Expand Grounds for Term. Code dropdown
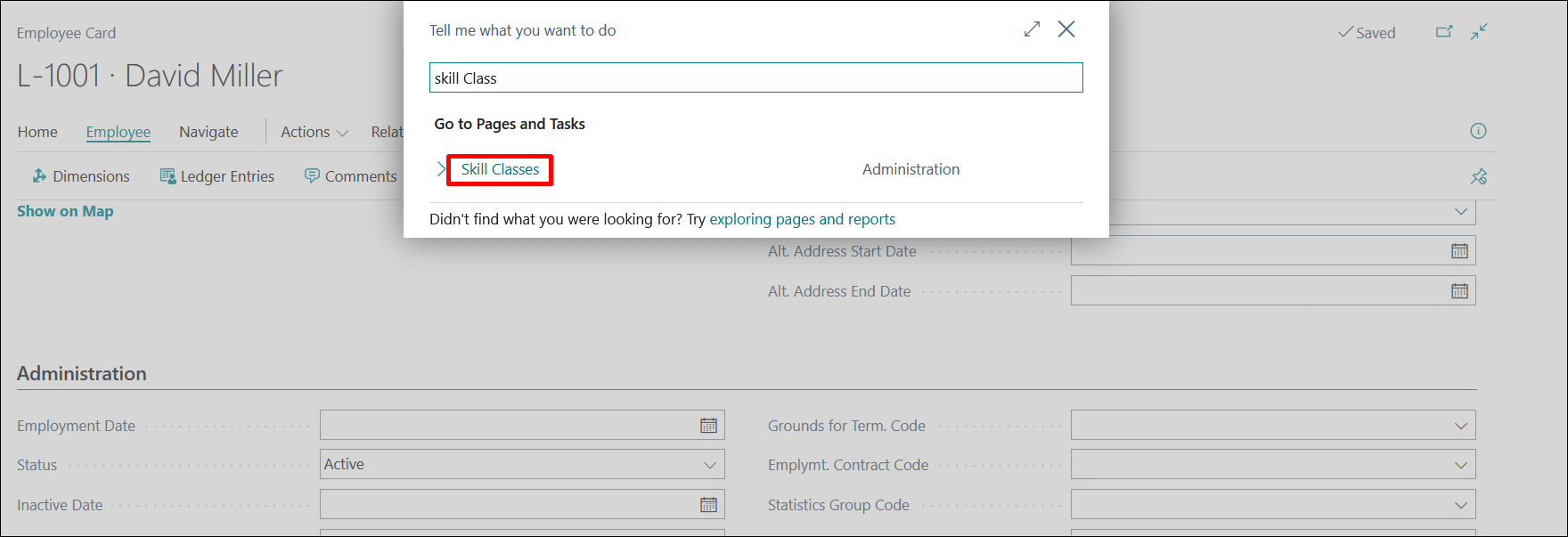 coord(1460,426)
